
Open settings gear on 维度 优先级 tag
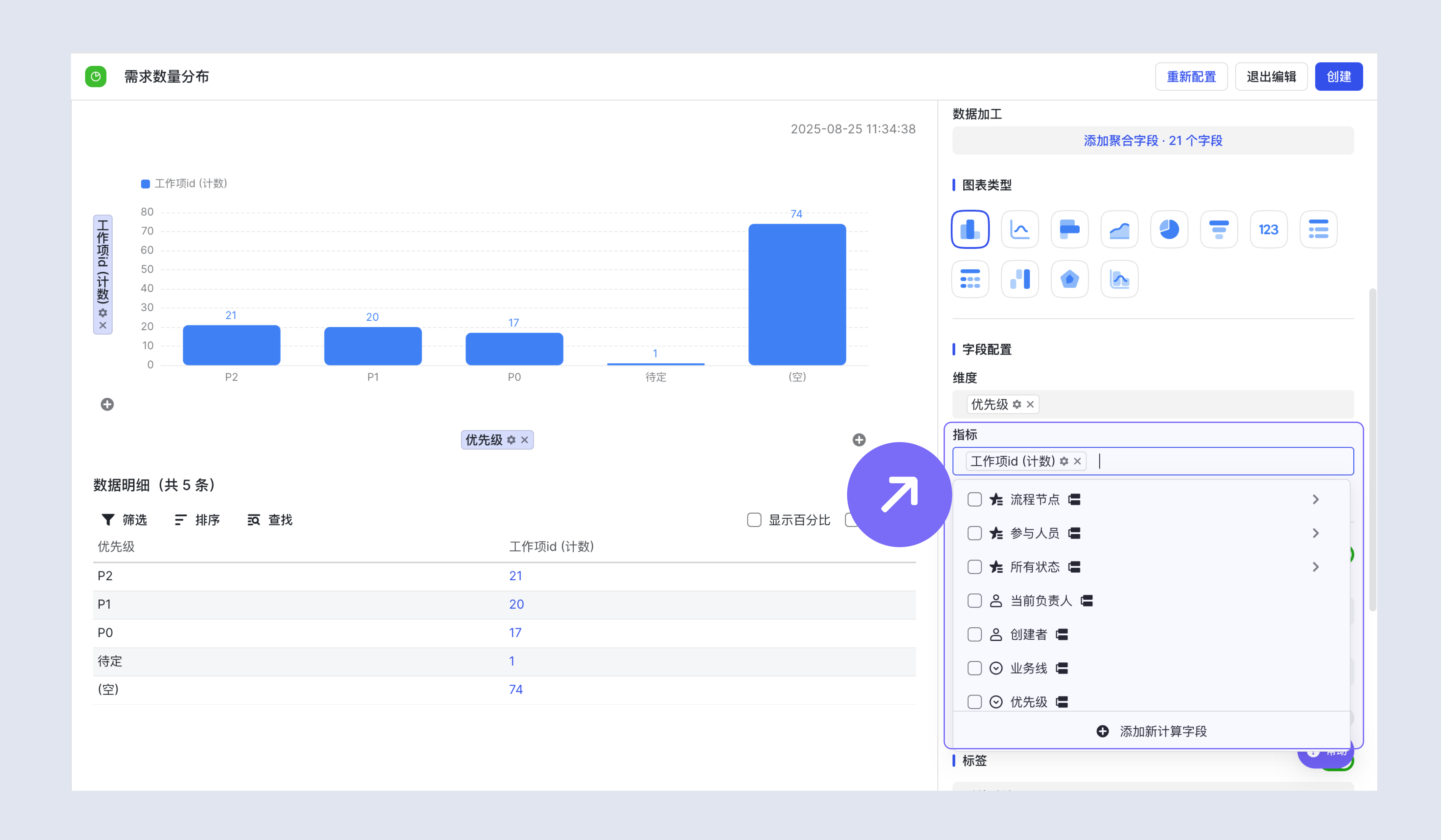click(x=1017, y=405)
